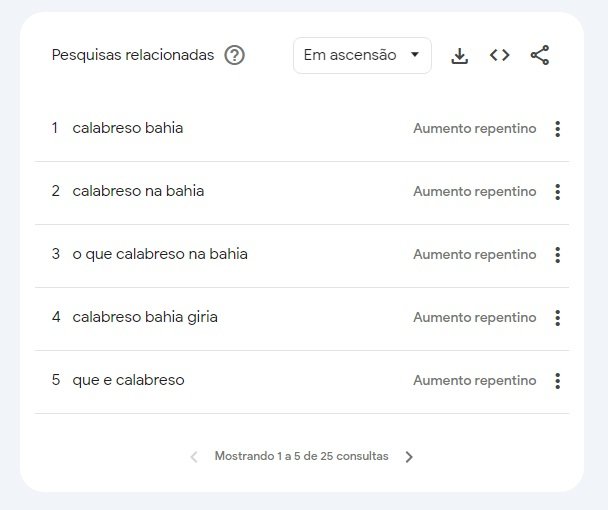The image size is (608, 510).
Task: Expand the Em ascensão dropdown
Action: pos(362,55)
